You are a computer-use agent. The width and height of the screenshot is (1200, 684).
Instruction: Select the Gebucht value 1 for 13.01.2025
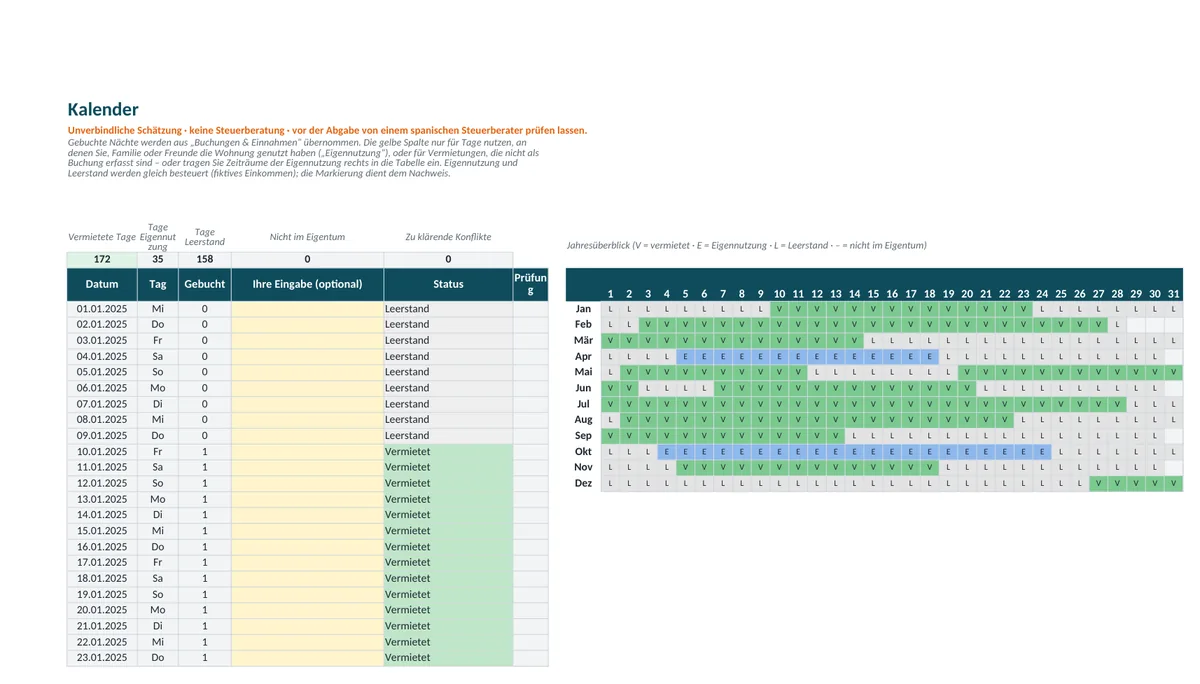[x=205, y=499]
